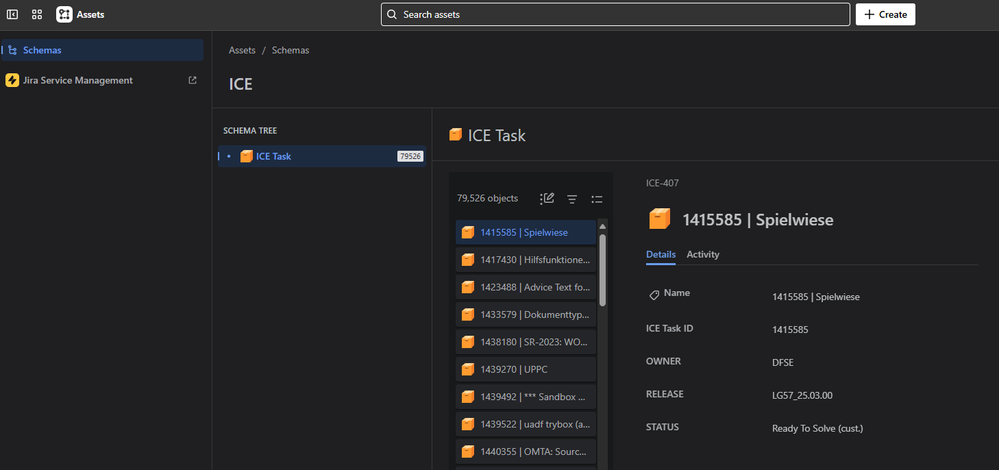999x470 pixels.
Task: Click the Schemas tree icon in the sidebar
Action: (13, 50)
